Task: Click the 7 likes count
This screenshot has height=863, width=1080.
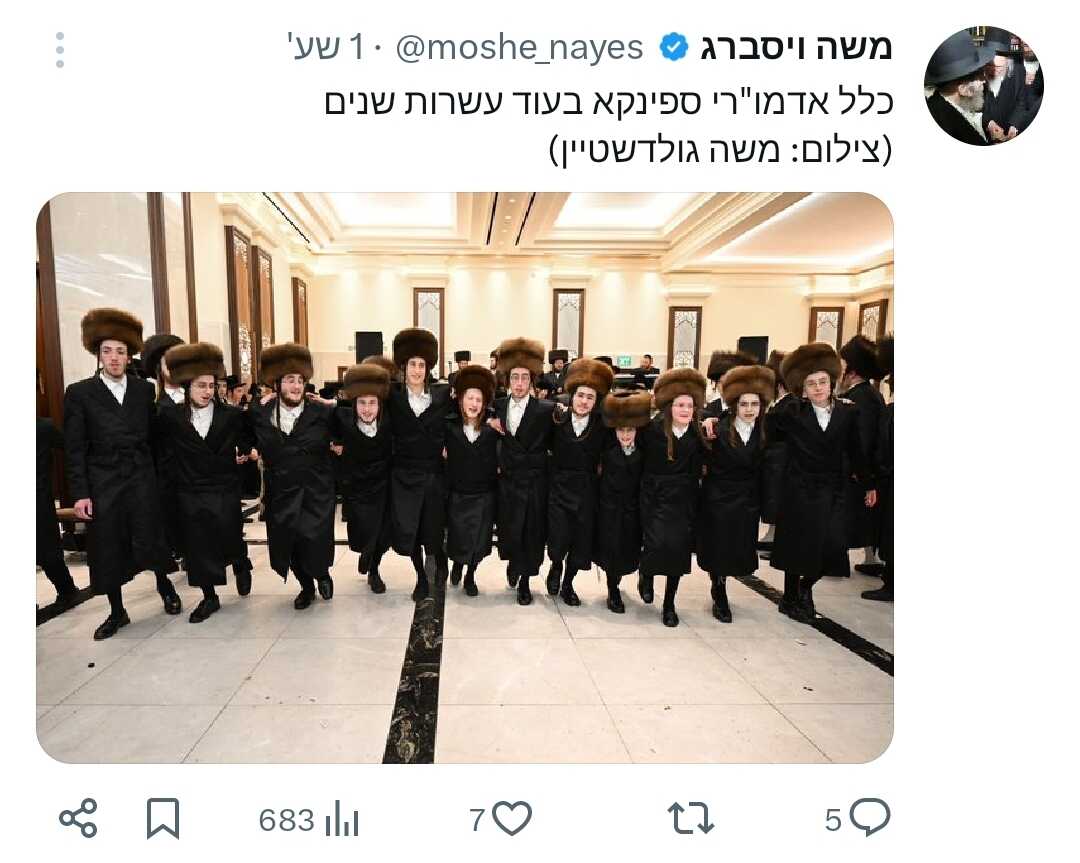Action: tap(477, 820)
